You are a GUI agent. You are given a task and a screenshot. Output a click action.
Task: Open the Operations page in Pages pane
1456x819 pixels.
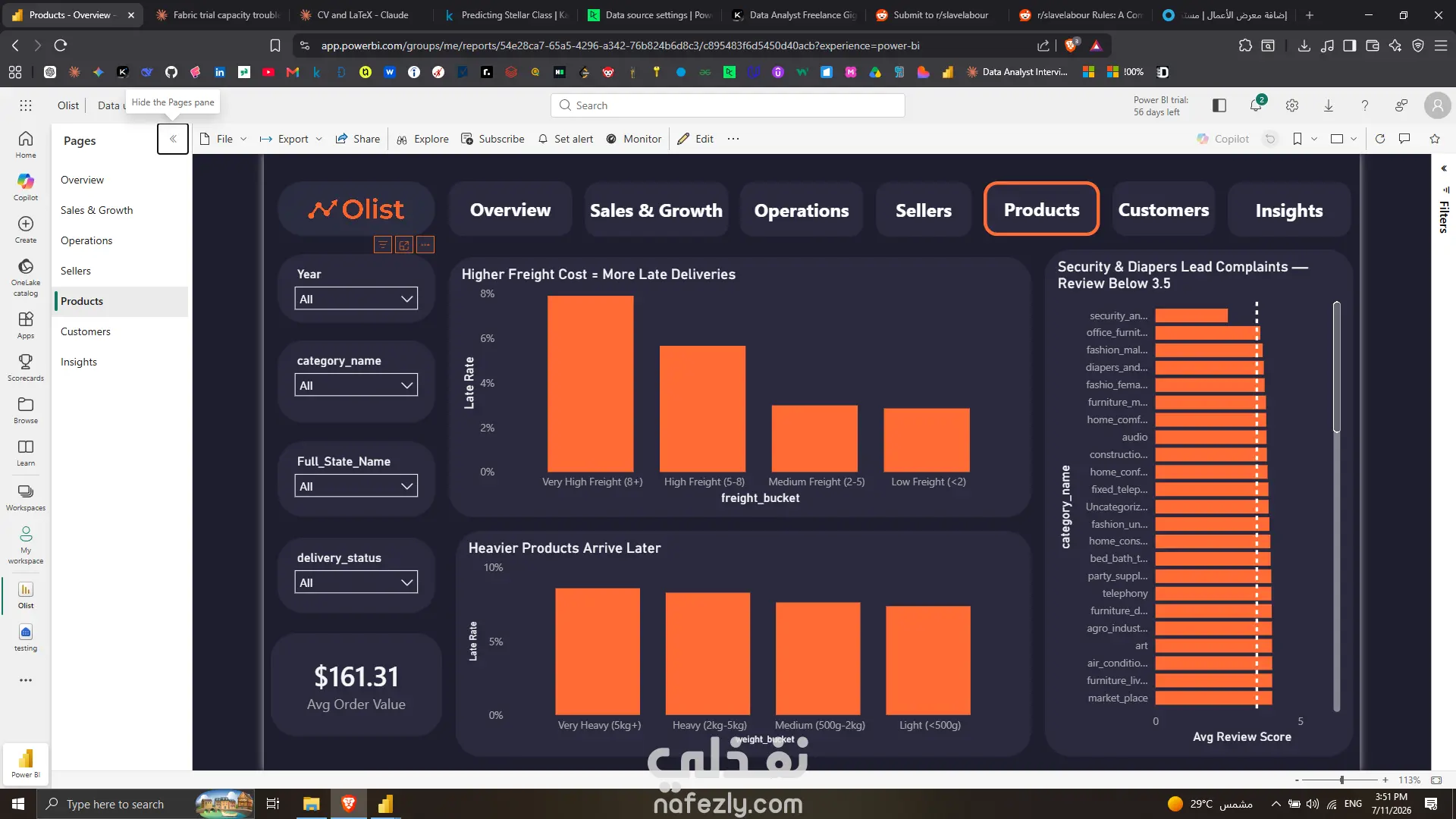click(x=120, y=240)
